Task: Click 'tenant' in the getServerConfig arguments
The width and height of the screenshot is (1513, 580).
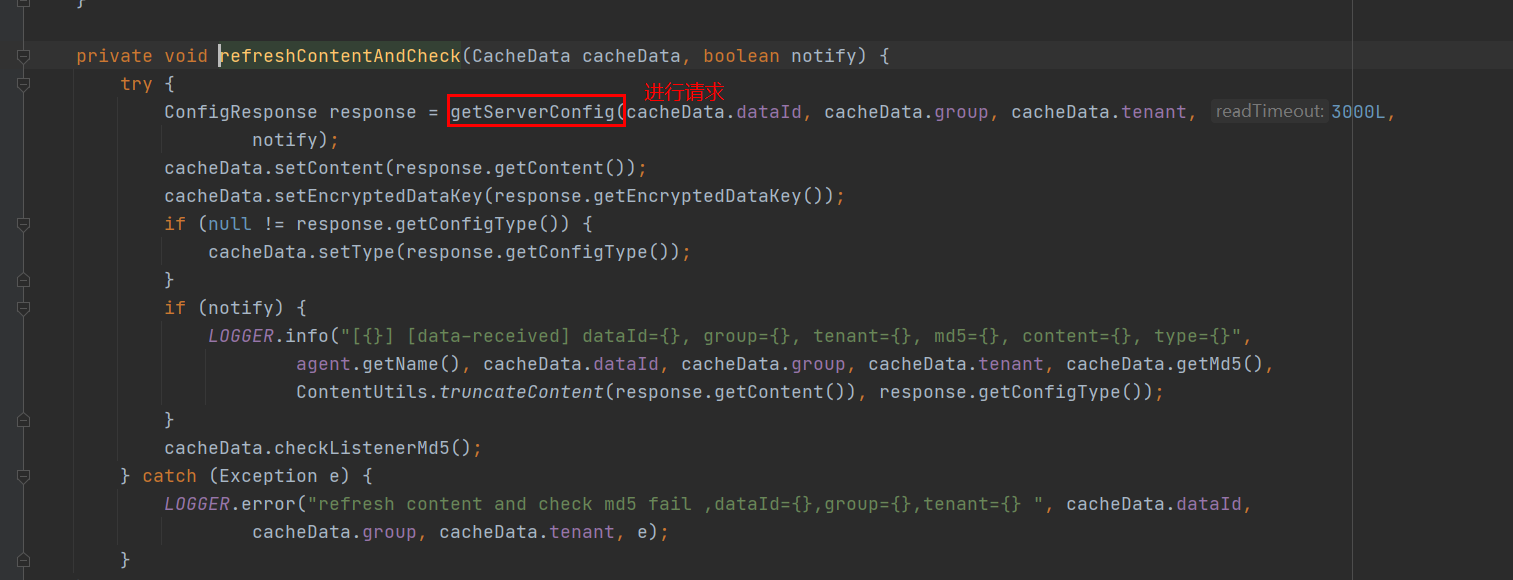Action: point(1154,112)
